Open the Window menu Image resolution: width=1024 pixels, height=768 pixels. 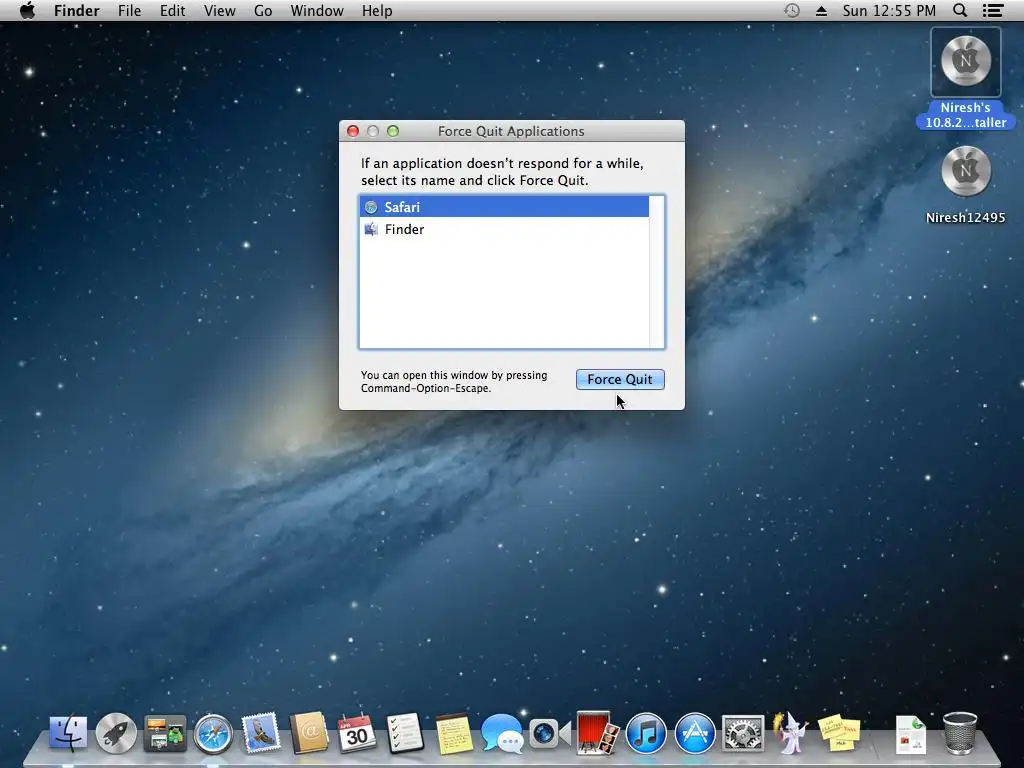click(x=317, y=10)
